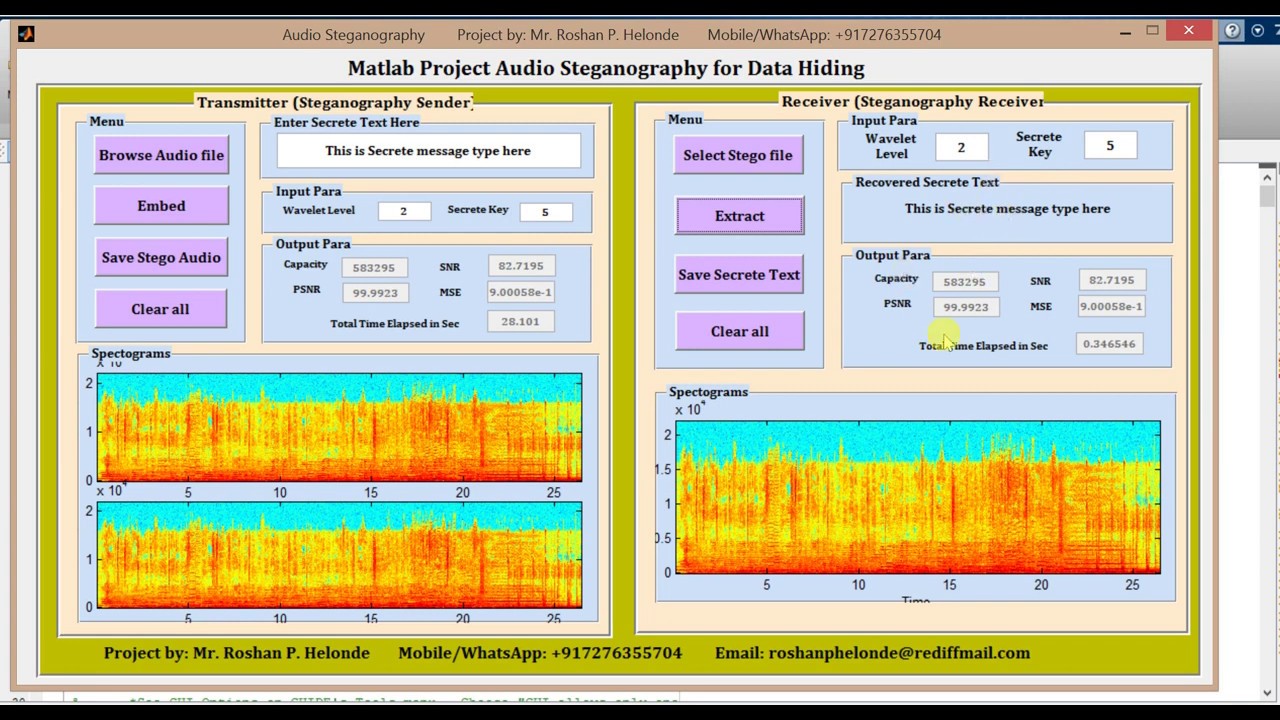Click Select Stego file button
Screen dimensions: 1280x720
tap(738, 155)
